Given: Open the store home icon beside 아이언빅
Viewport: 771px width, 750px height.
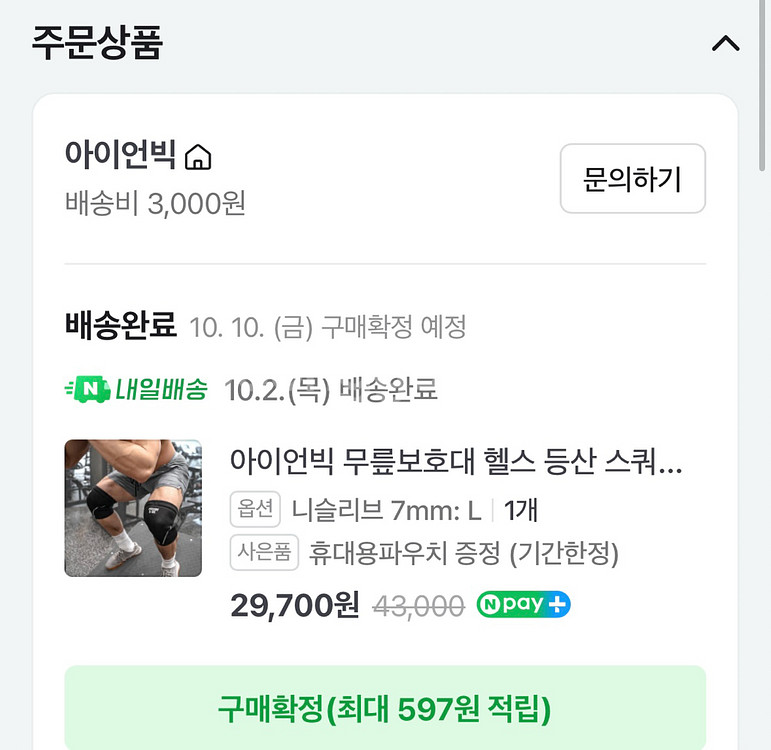Looking at the screenshot, I should click(198, 157).
